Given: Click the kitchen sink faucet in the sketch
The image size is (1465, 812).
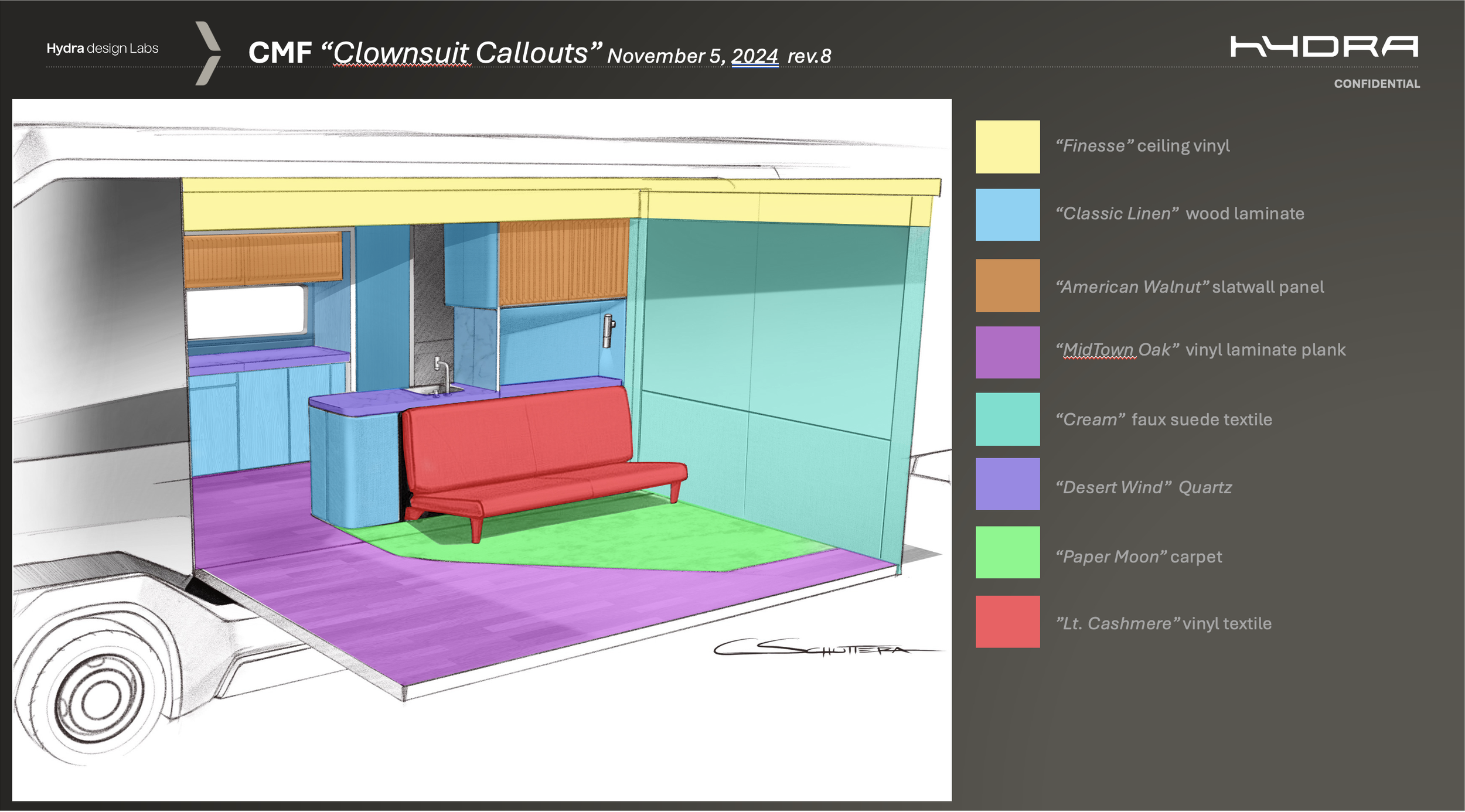Looking at the screenshot, I should click(x=443, y=374).
